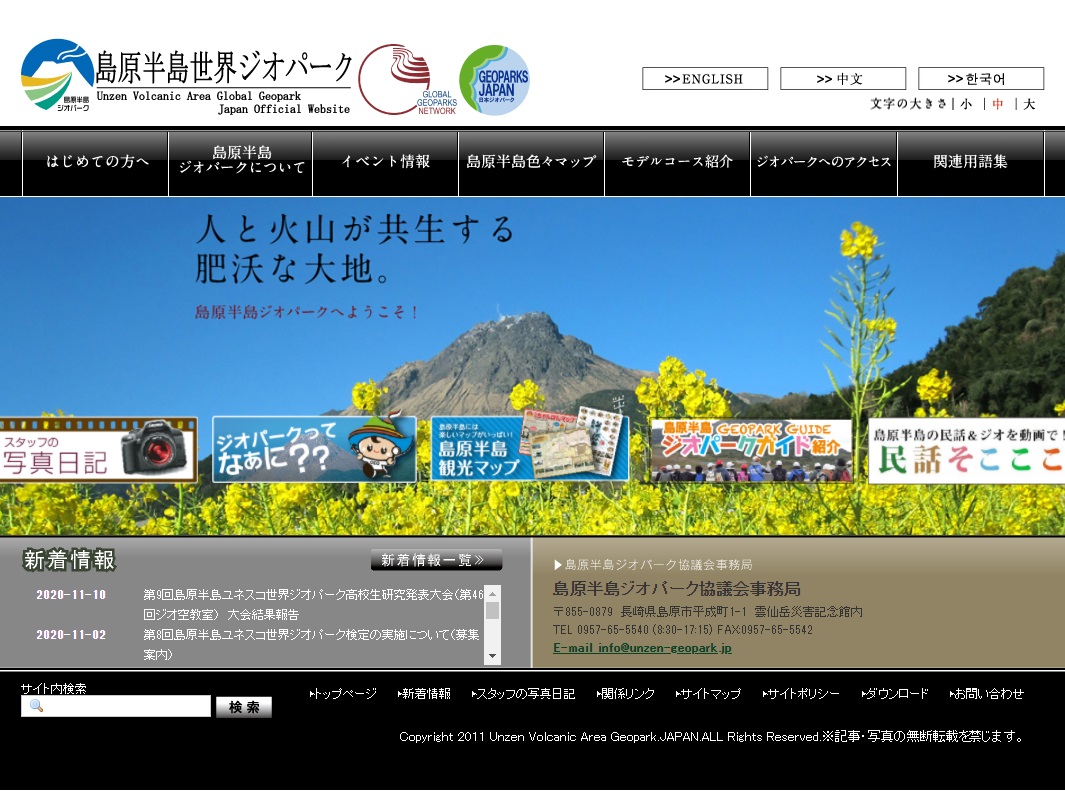Open the 新着情報一覧 news list

(434, 561)
